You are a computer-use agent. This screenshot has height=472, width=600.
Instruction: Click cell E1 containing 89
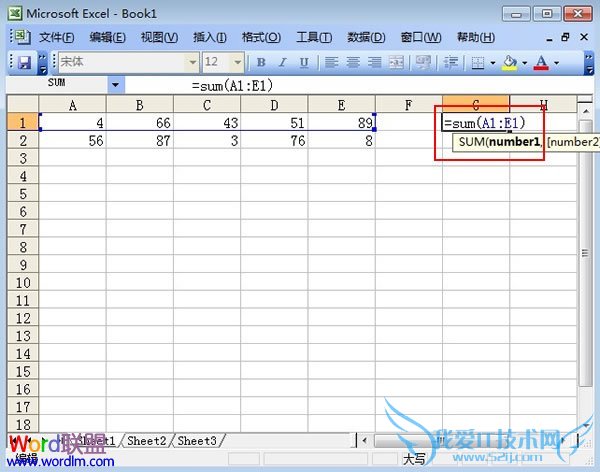point(341,122)
